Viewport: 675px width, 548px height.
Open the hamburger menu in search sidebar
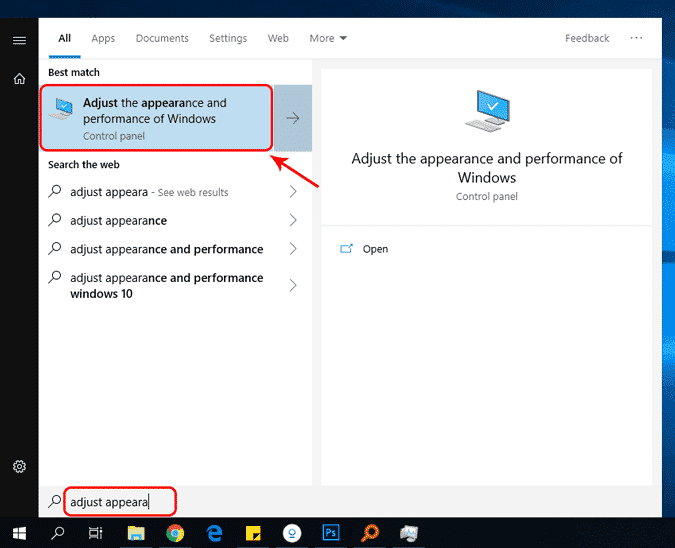tap(19, 41)
